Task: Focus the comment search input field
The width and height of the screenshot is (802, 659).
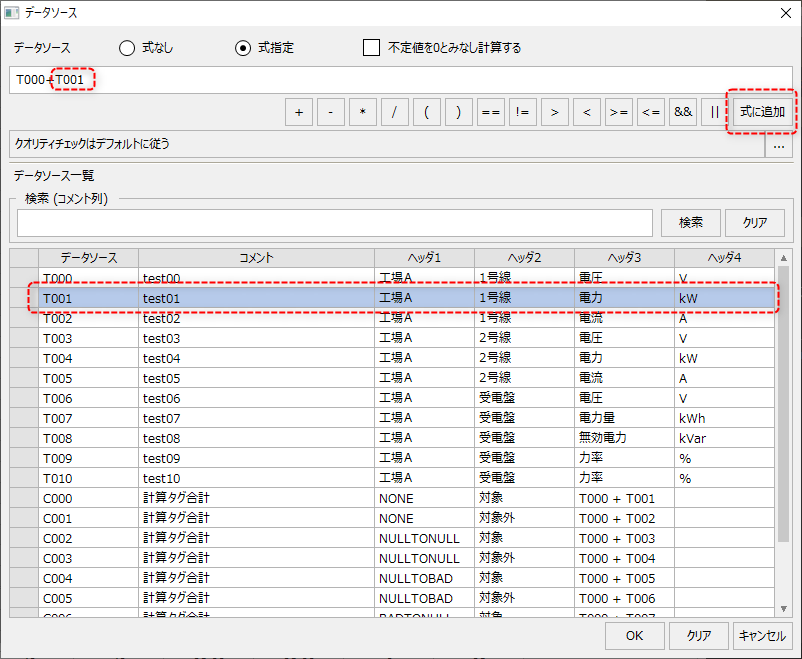Action: [334, 223]
